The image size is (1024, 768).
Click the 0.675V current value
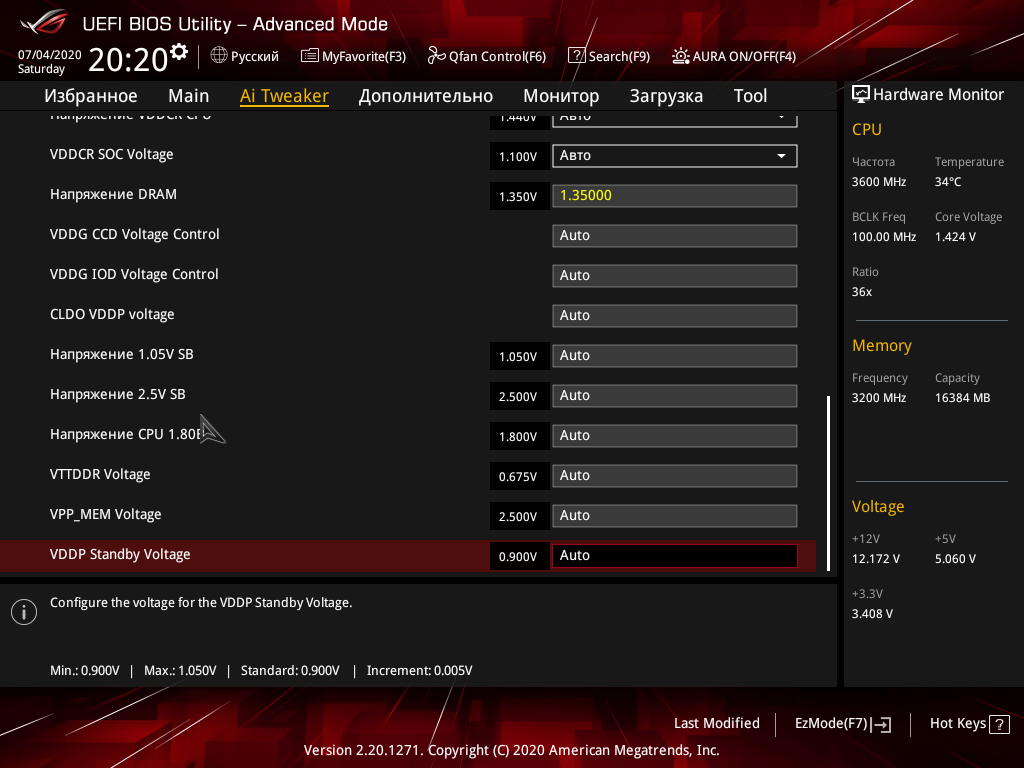coord(518,477)
